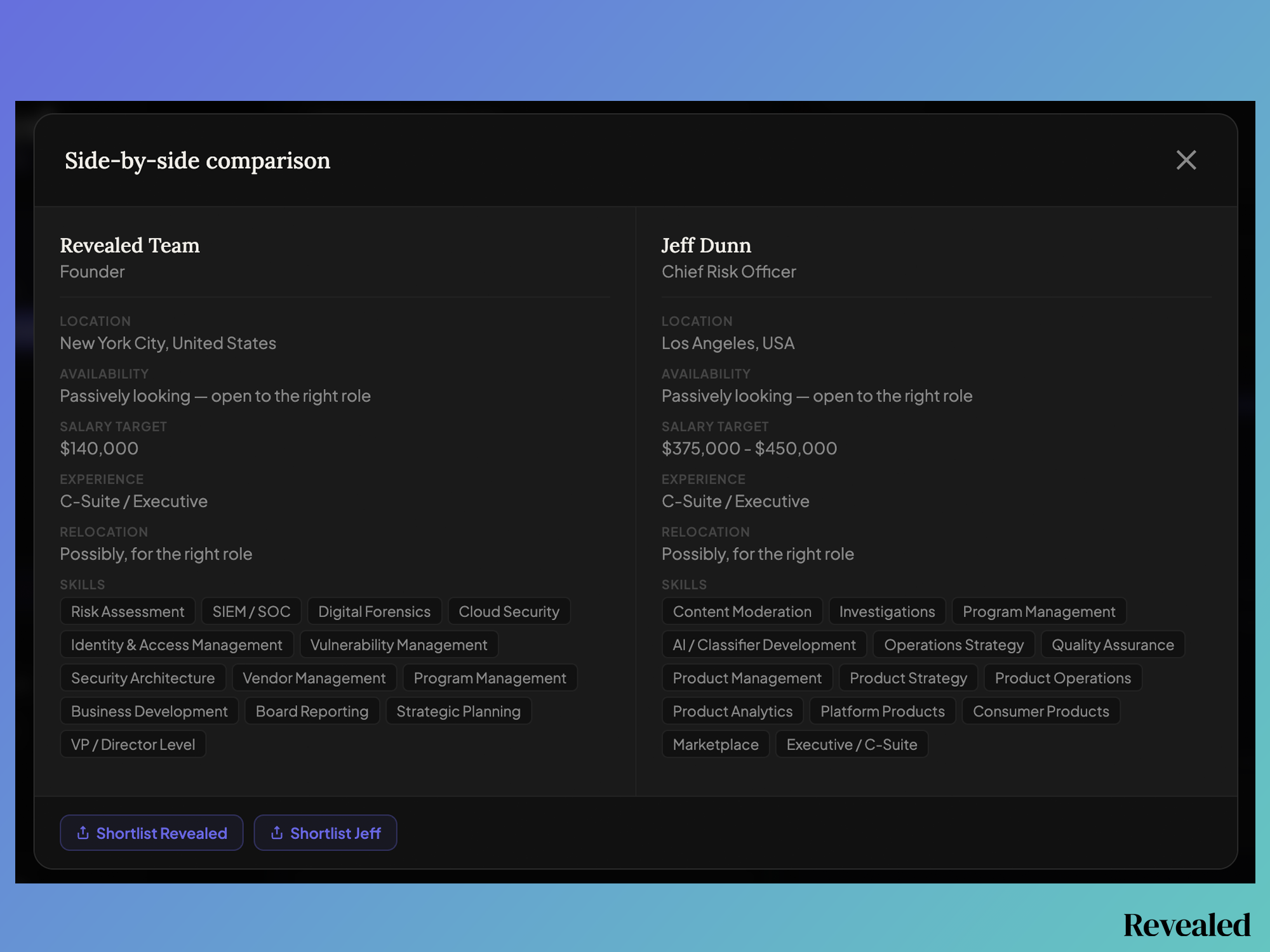Click the Revealed logo in the corner
The height and width of the screenshot is (952, 1270).
tap(1187, 925)
